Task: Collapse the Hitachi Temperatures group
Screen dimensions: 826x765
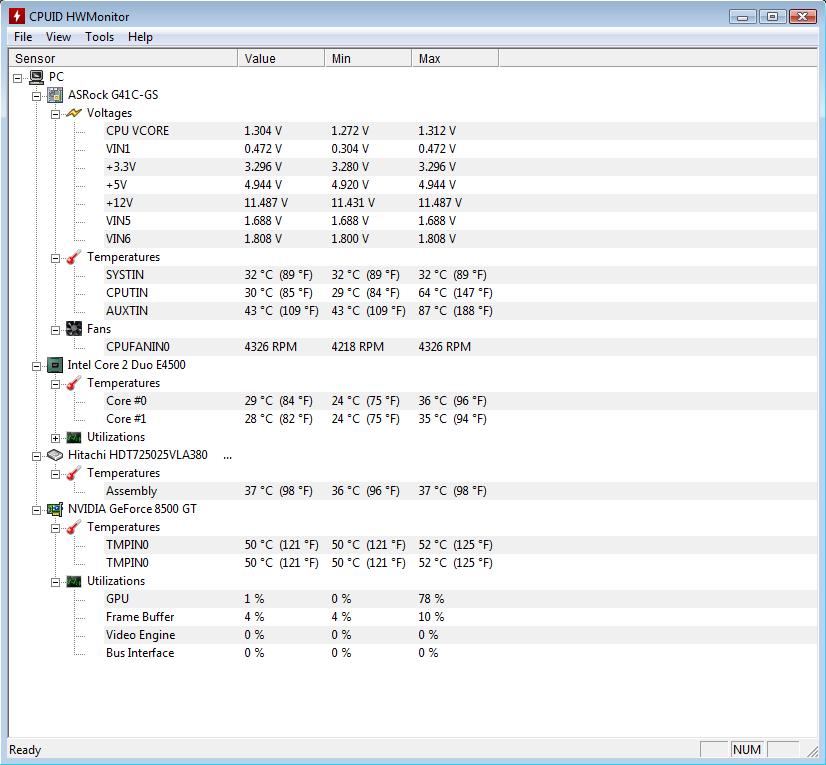Action: click(55, 474)
